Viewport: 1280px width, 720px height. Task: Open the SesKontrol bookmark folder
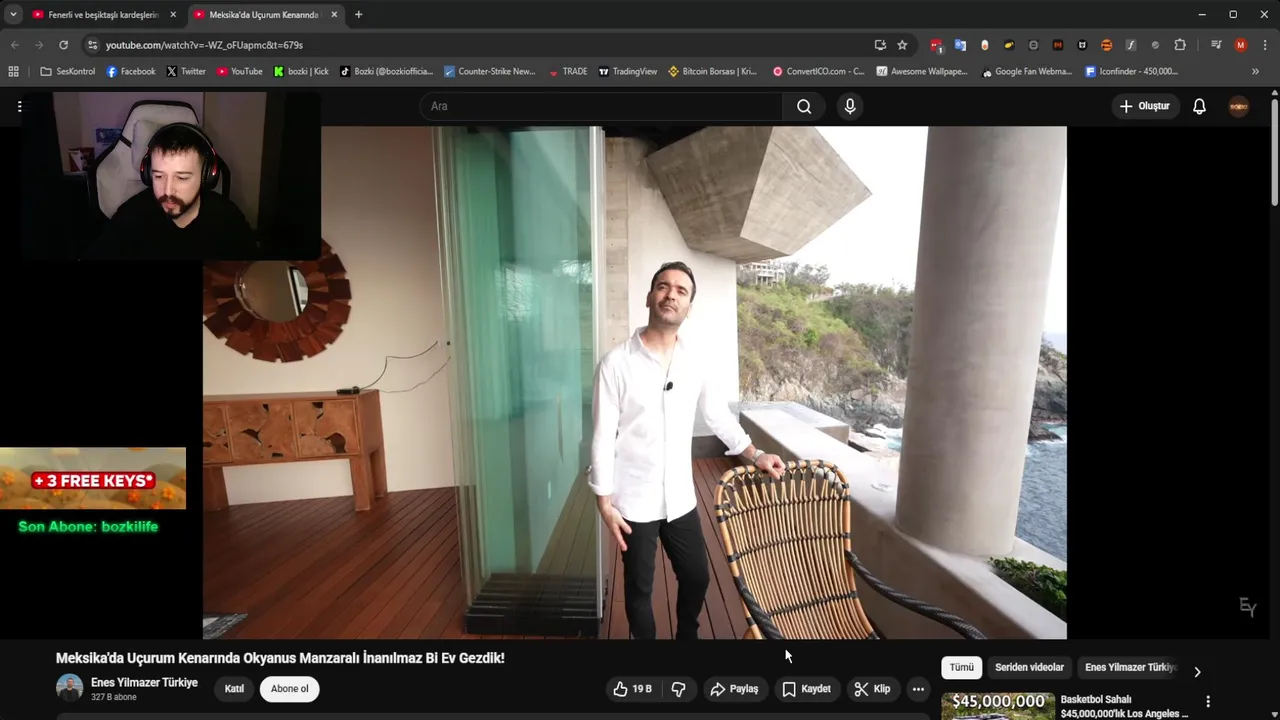(67, 71)
